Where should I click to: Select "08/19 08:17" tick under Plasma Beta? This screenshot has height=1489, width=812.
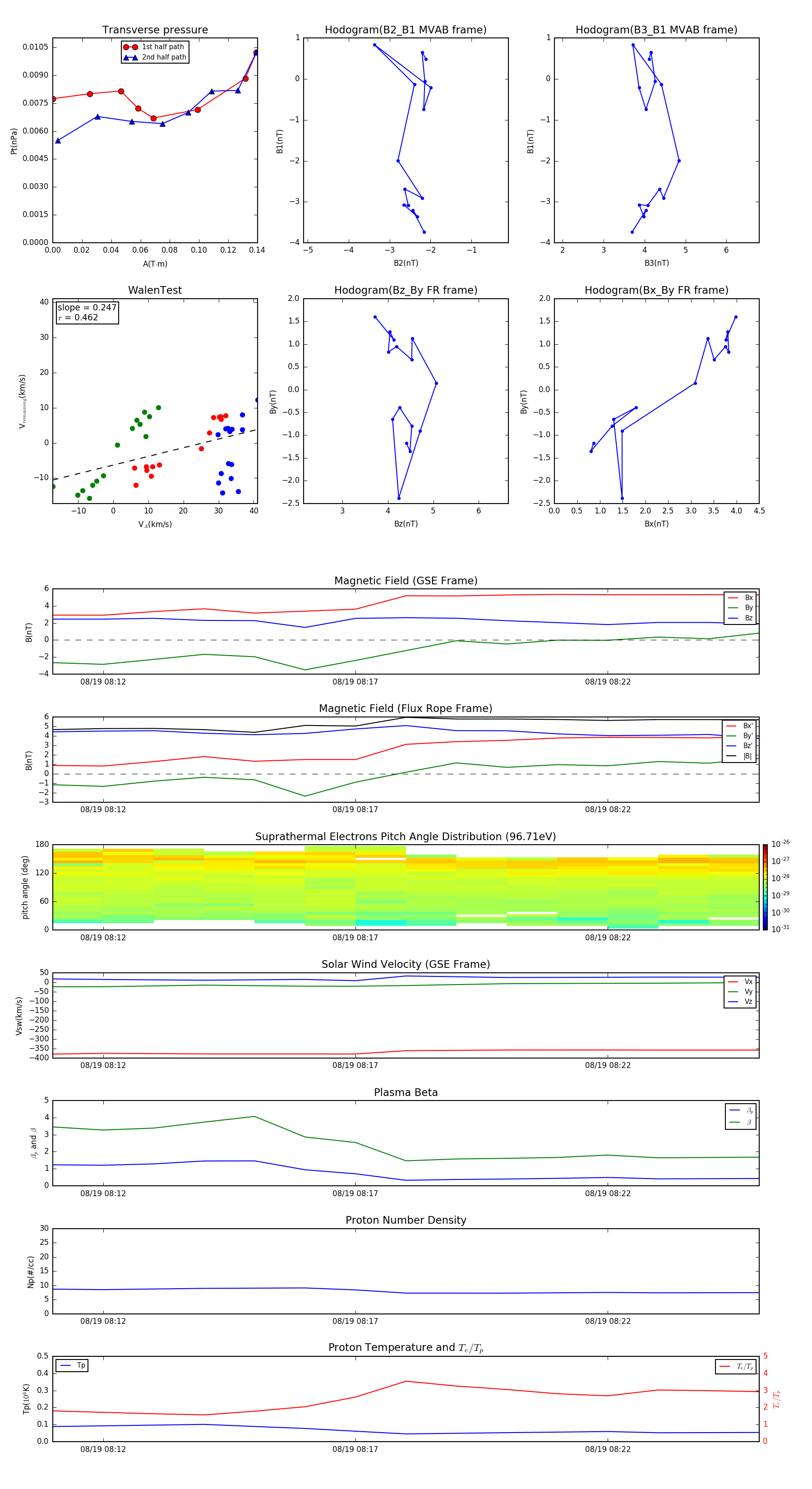click(355, 1193)
